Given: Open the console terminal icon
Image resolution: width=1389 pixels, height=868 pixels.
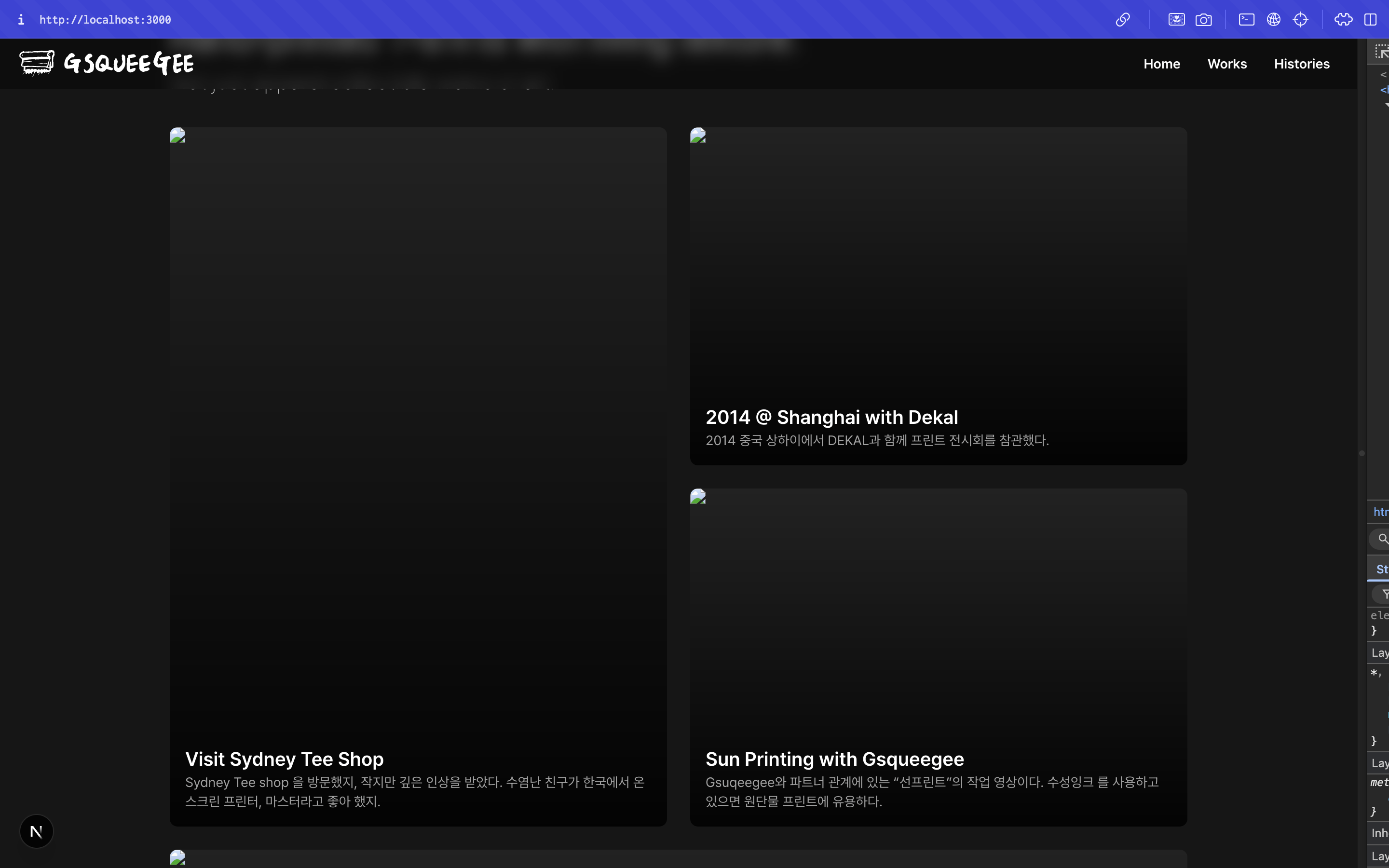Looking at the screenshot, I should [1246, 19].
